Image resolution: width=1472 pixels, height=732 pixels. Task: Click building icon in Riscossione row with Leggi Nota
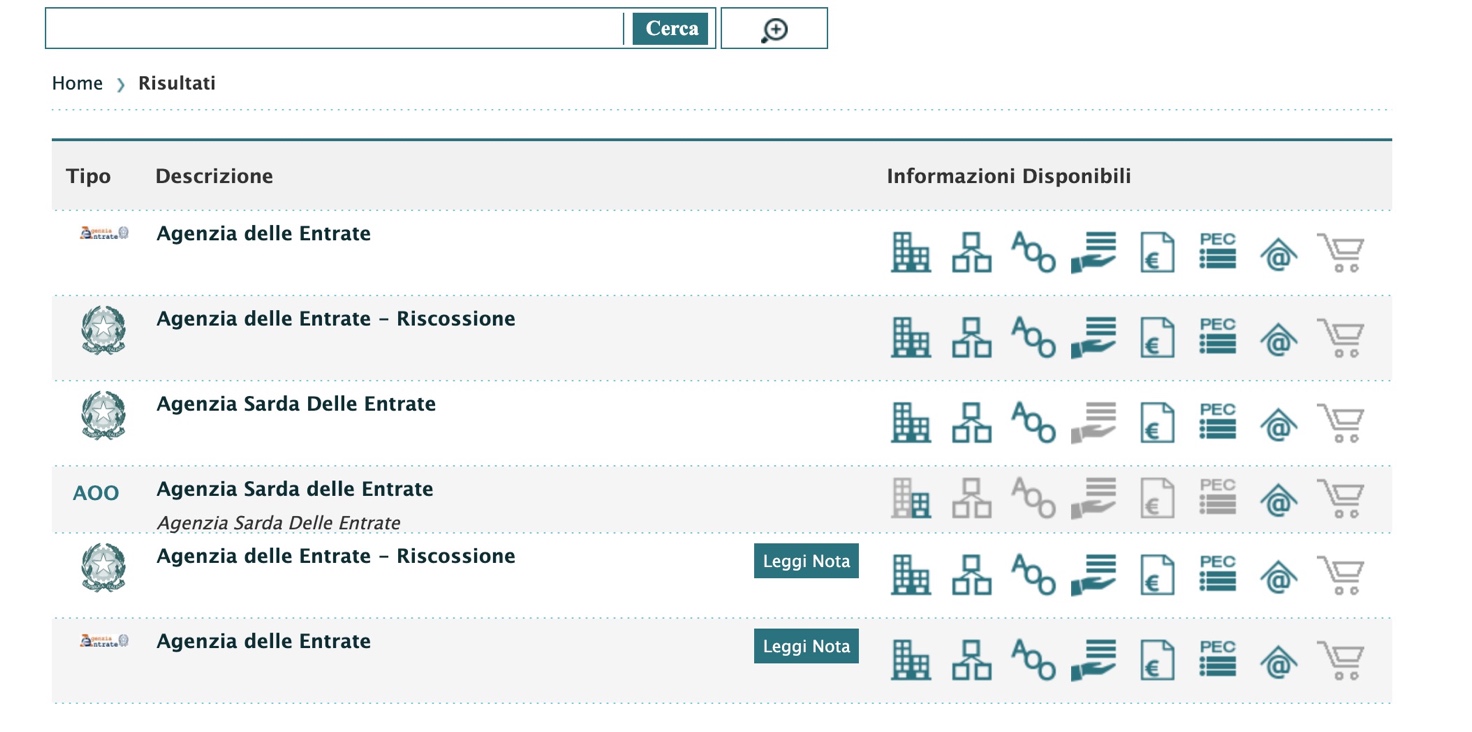[911, 575]
